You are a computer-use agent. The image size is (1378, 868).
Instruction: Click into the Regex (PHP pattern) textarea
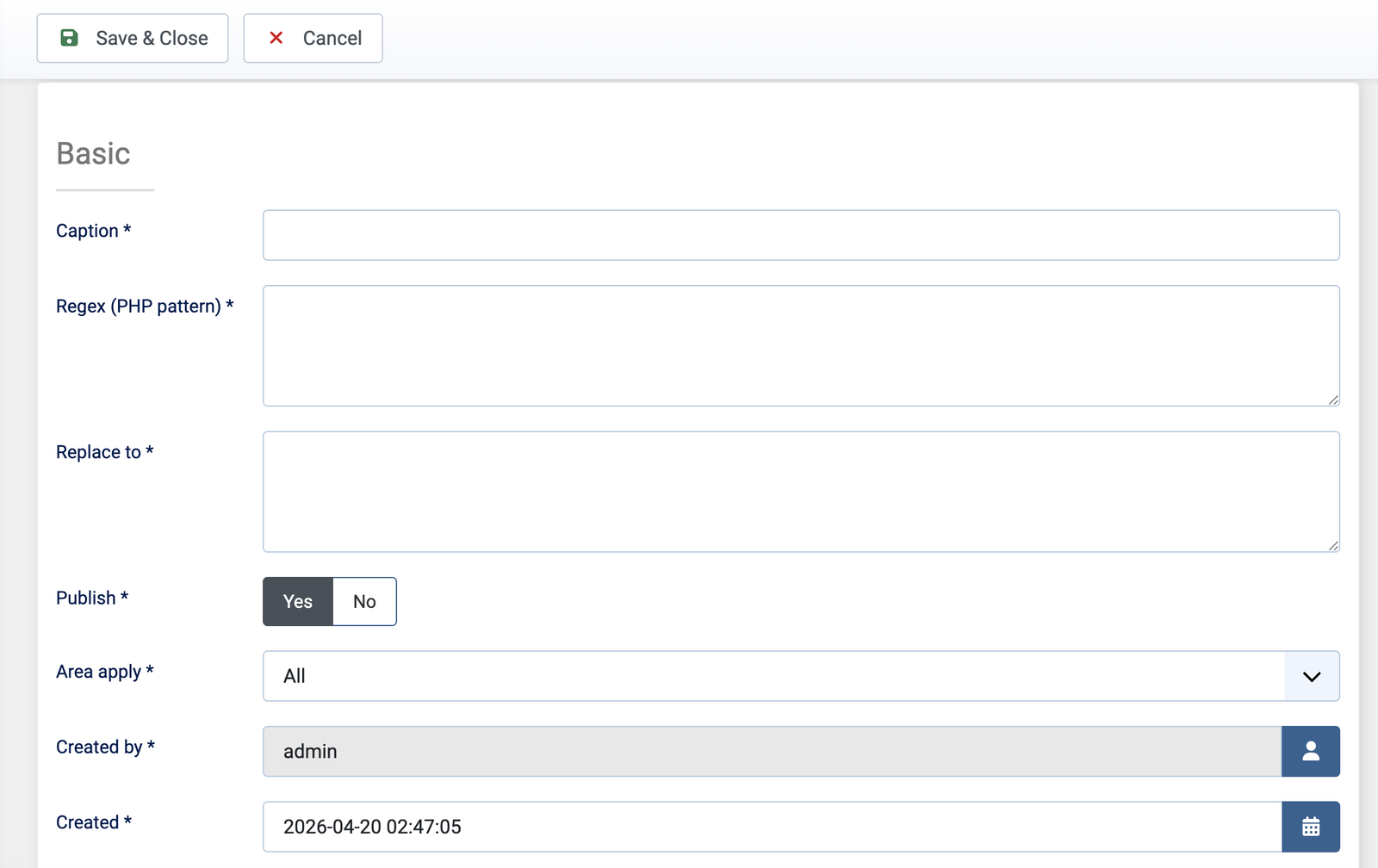tap(801, 345)
